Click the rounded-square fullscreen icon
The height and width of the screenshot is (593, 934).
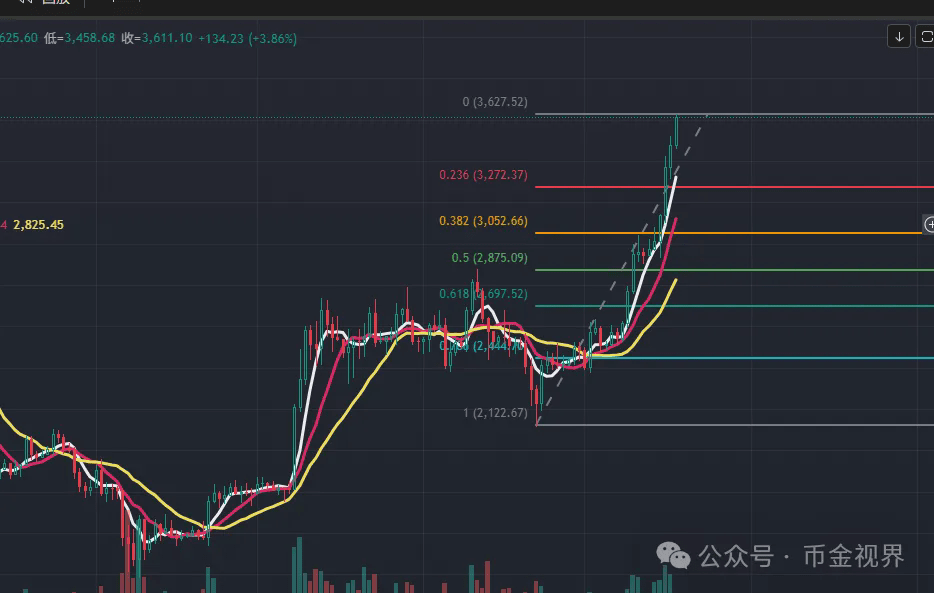[925, 37]
